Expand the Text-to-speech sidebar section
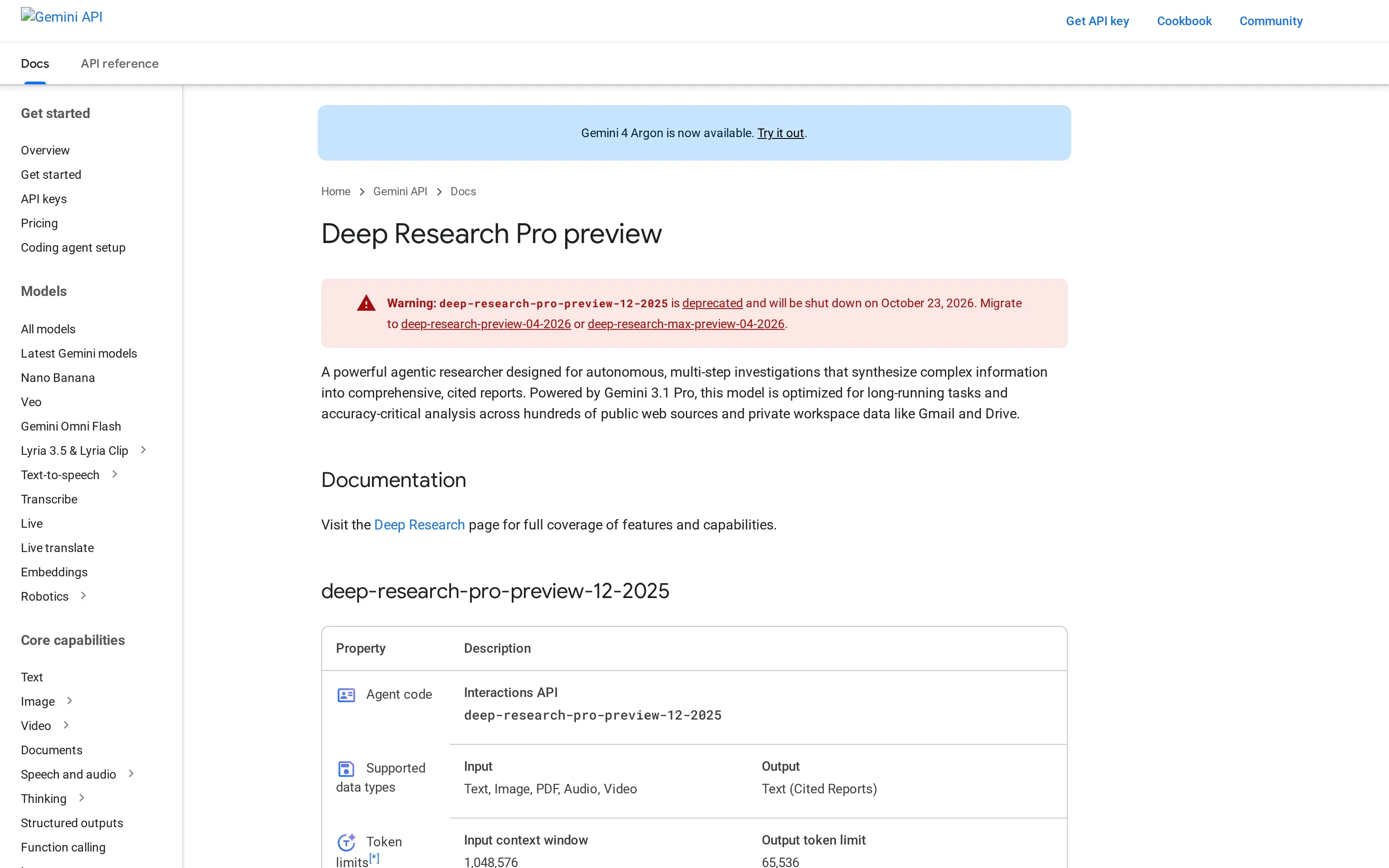The height and width of the screenshot is (868, 1389). click(x=115, y=474)
